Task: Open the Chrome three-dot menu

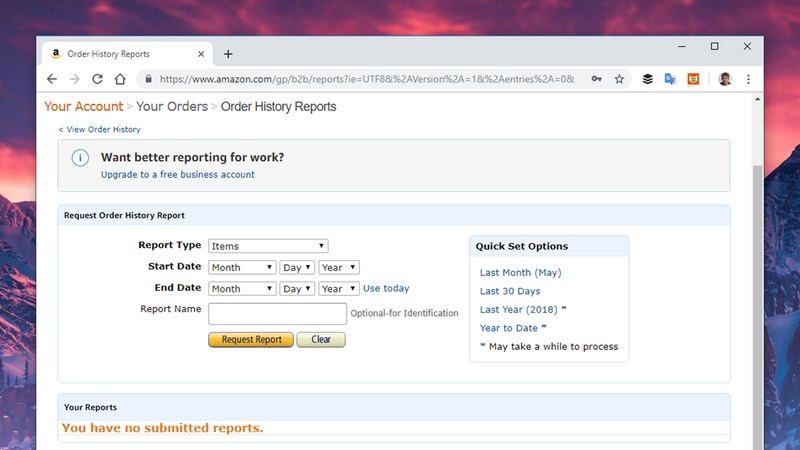Action: click(x=748, y=79)
